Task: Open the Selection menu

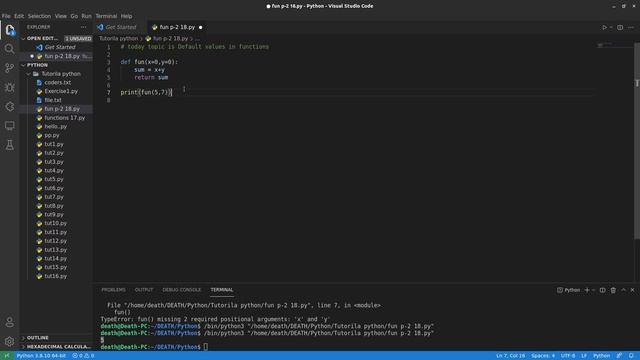Action: (39, 16)
